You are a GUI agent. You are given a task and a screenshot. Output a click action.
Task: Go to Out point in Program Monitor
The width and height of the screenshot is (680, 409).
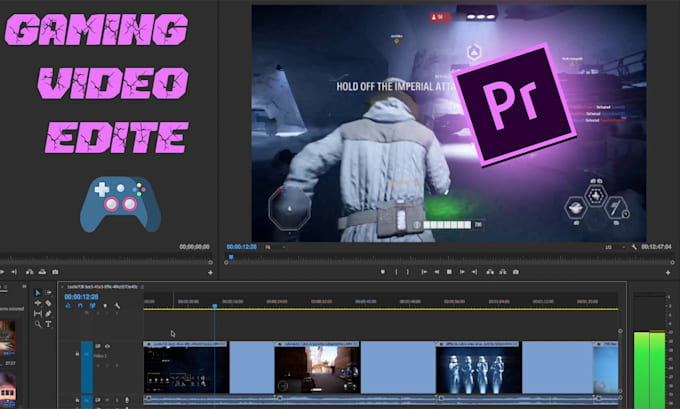474,272
